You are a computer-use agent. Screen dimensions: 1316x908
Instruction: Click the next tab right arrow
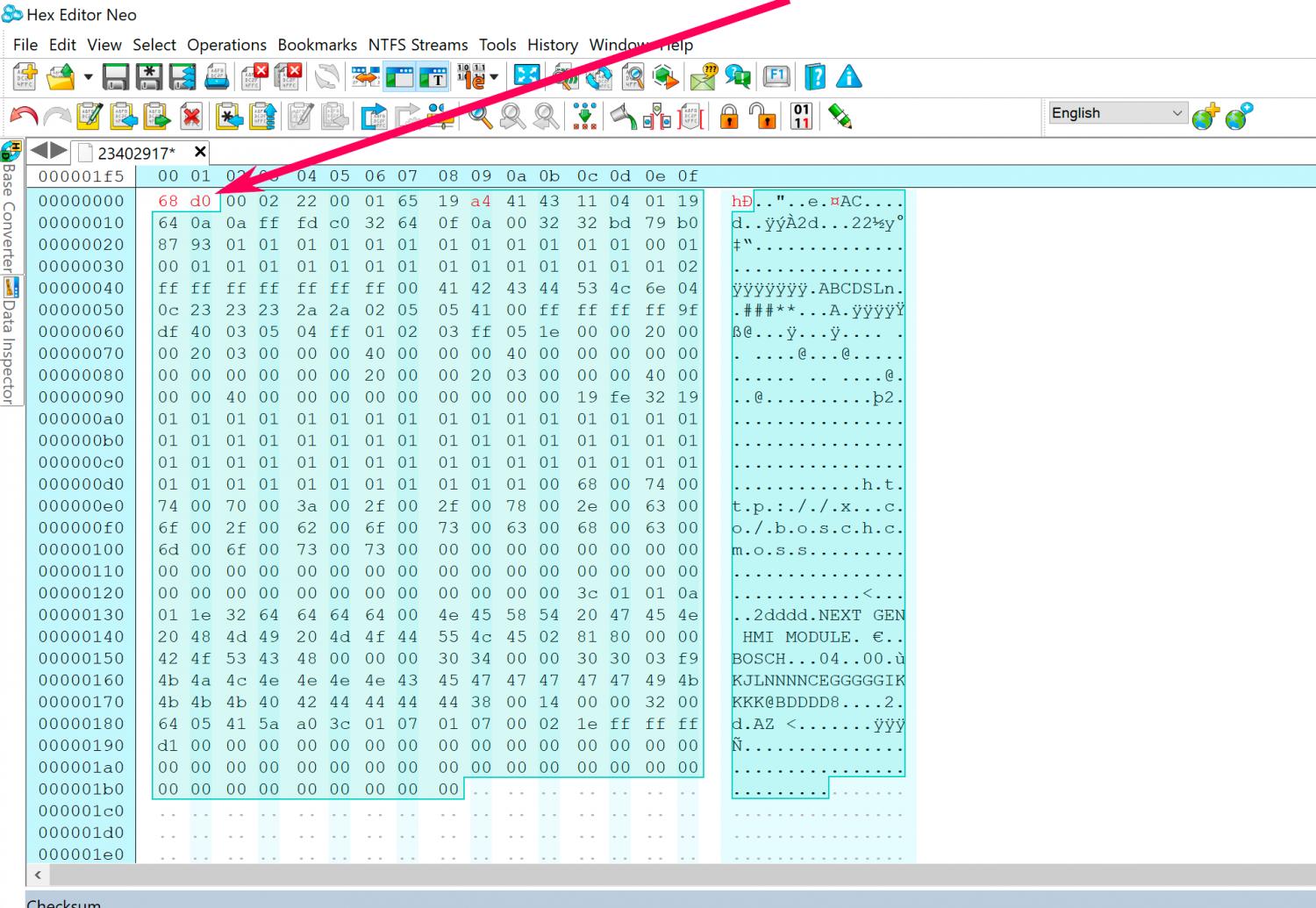[x=59, y=151]
